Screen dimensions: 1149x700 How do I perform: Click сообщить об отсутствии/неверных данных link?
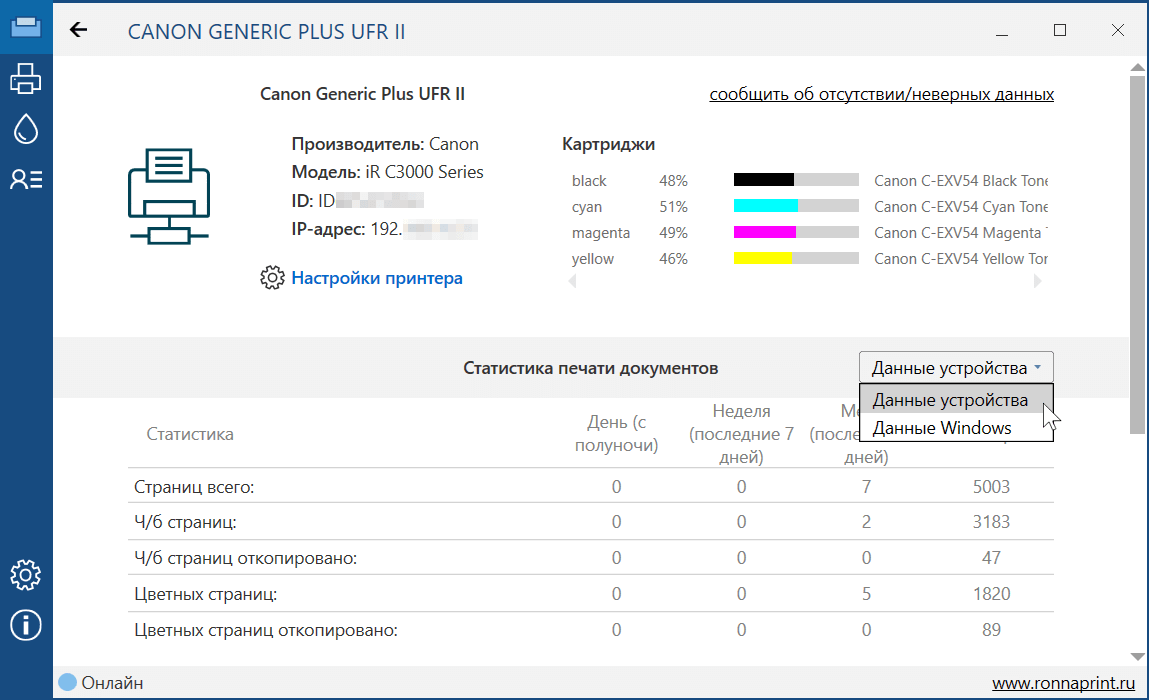pyautogui.click(x=882, y=95)
